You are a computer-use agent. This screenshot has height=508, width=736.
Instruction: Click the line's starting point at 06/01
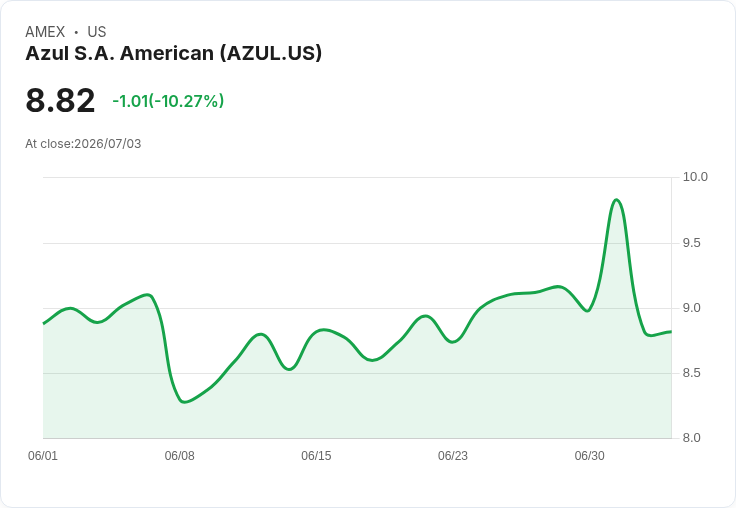(44, 323)
